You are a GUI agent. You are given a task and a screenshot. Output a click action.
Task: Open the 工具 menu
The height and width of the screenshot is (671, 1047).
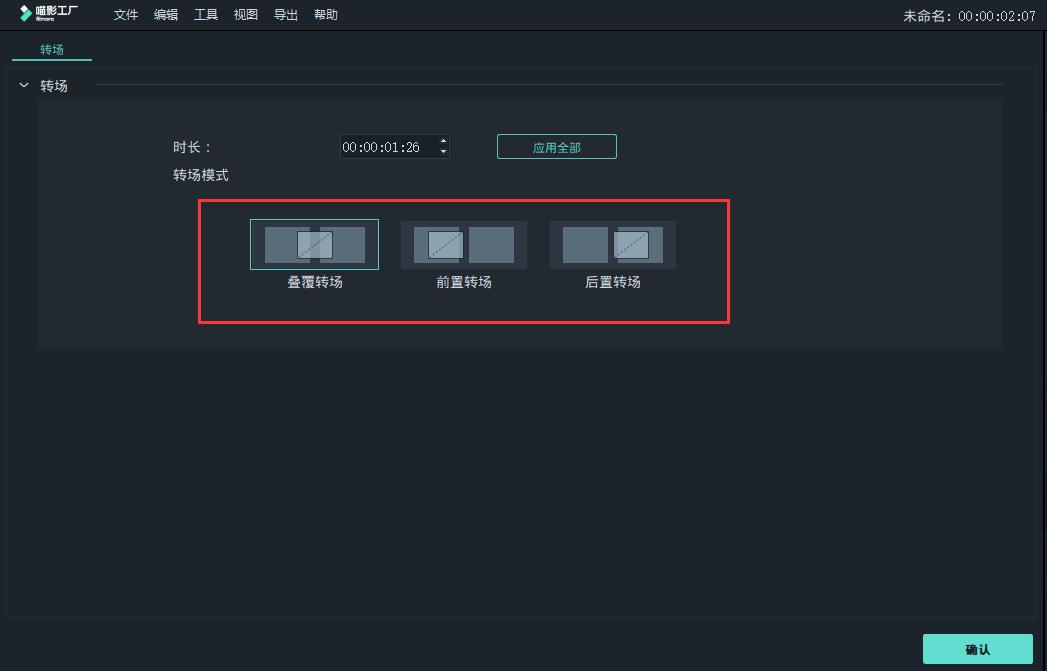tap(205, 14)
